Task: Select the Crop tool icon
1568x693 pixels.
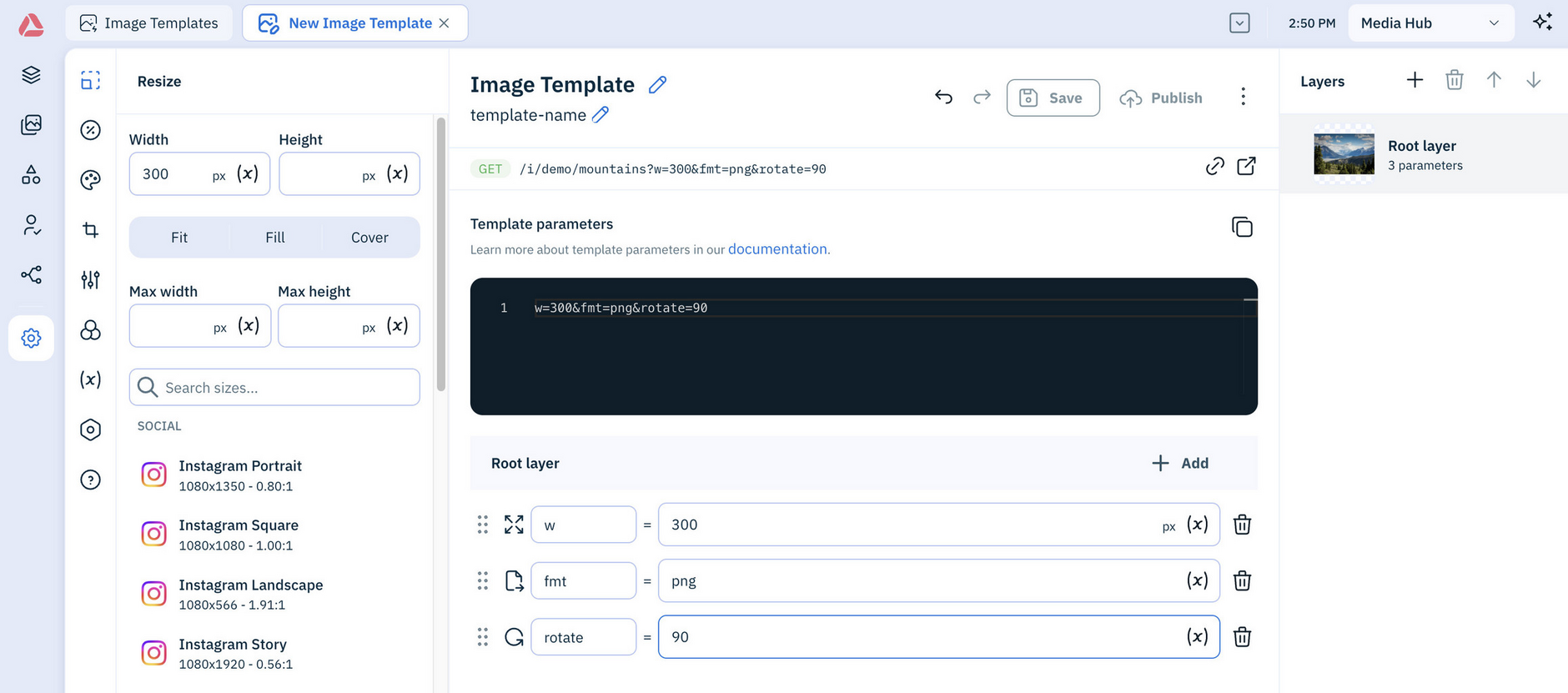Action: pyautogui.click(x=90, y=230)
